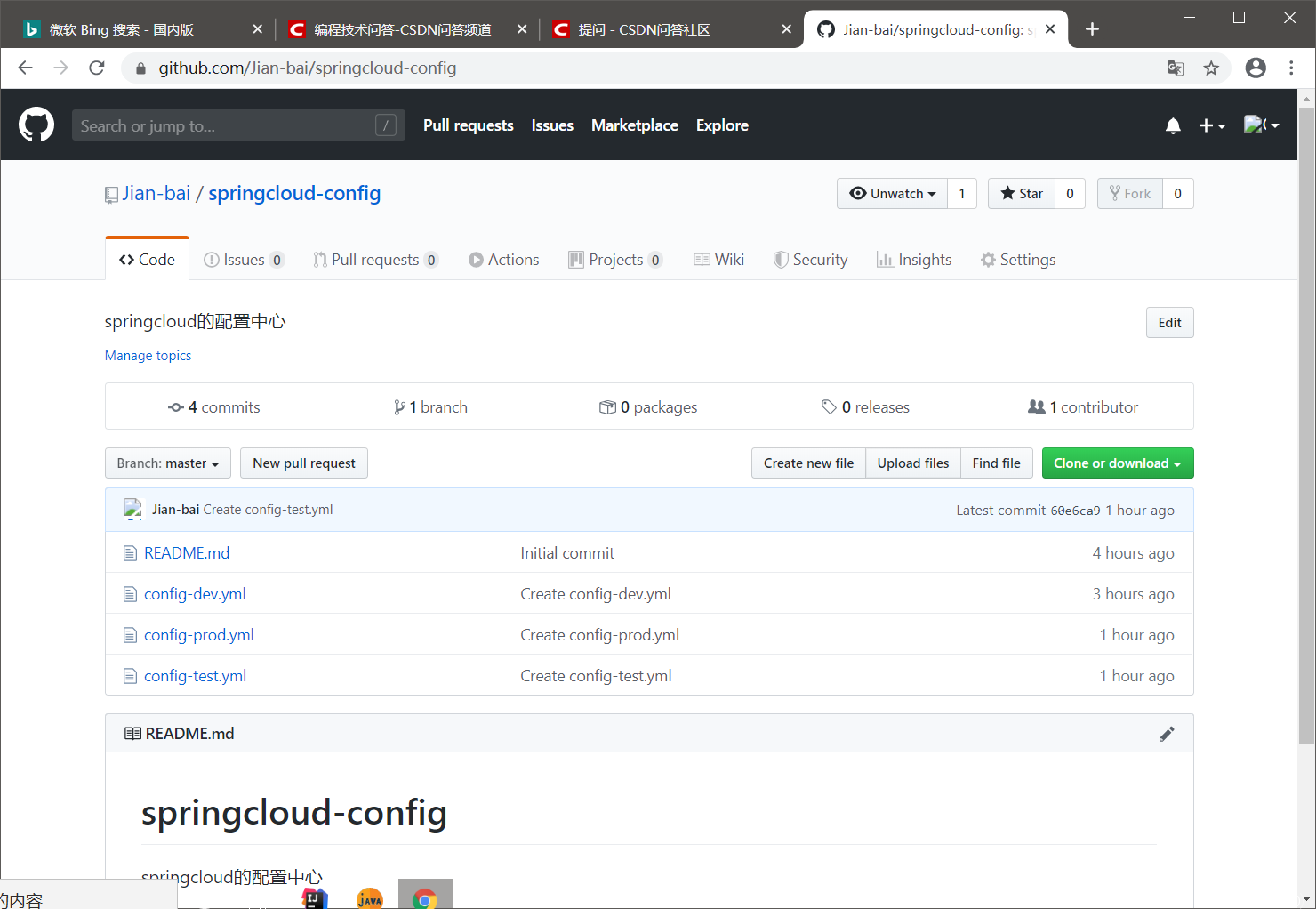Open the Branch: master dropdown
Image resolution: width=1316 pixels, height=909 pixels.
pos(168,463)
